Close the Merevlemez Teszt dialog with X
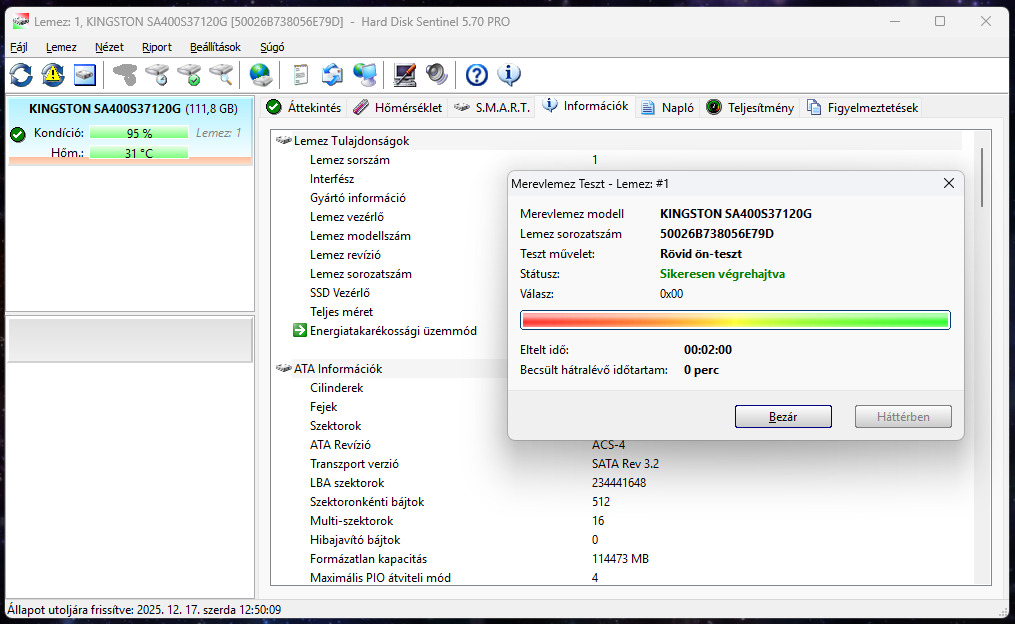The image size is (1015, 624). coord(949,184)
